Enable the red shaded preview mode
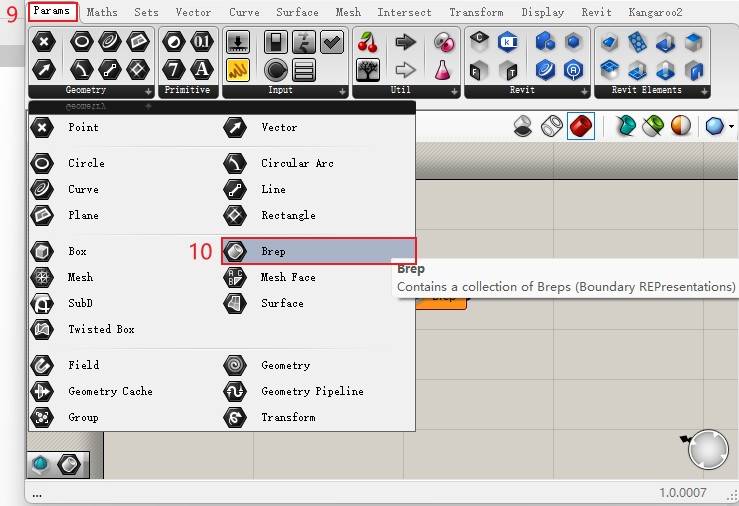Image resolution: width=739 pixels, height=506 pixels. 581,126
